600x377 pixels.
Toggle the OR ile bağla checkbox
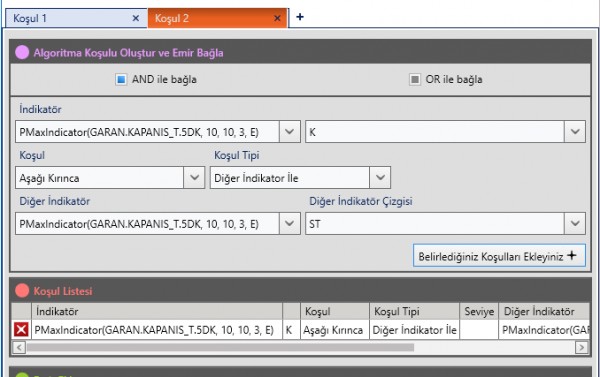click(x=414, y=80)
